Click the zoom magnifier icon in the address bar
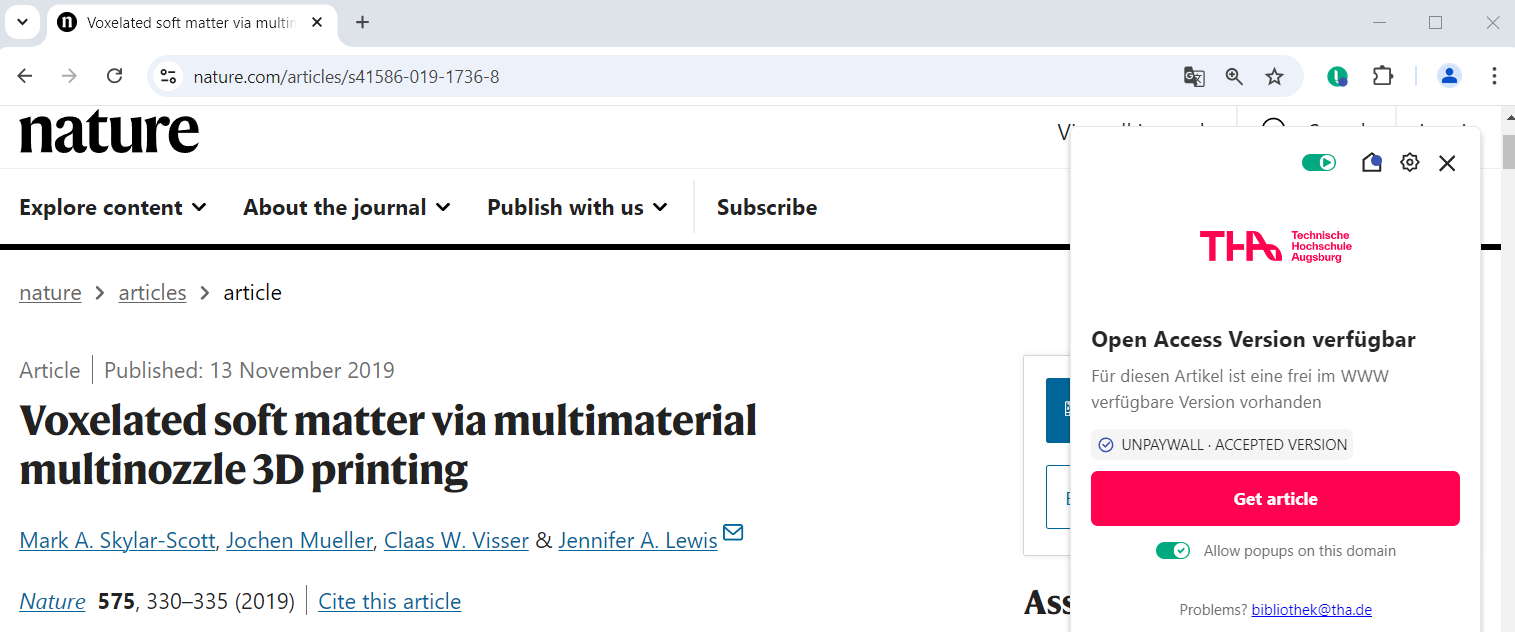Viewport: 1515px width, 632px height. click(x=1234, y=76)
